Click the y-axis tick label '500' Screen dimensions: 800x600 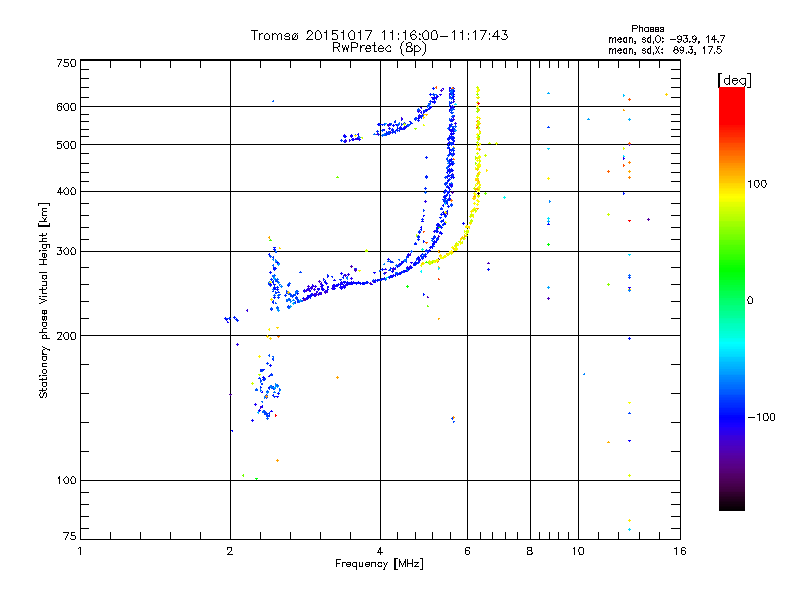coord(66,145)
